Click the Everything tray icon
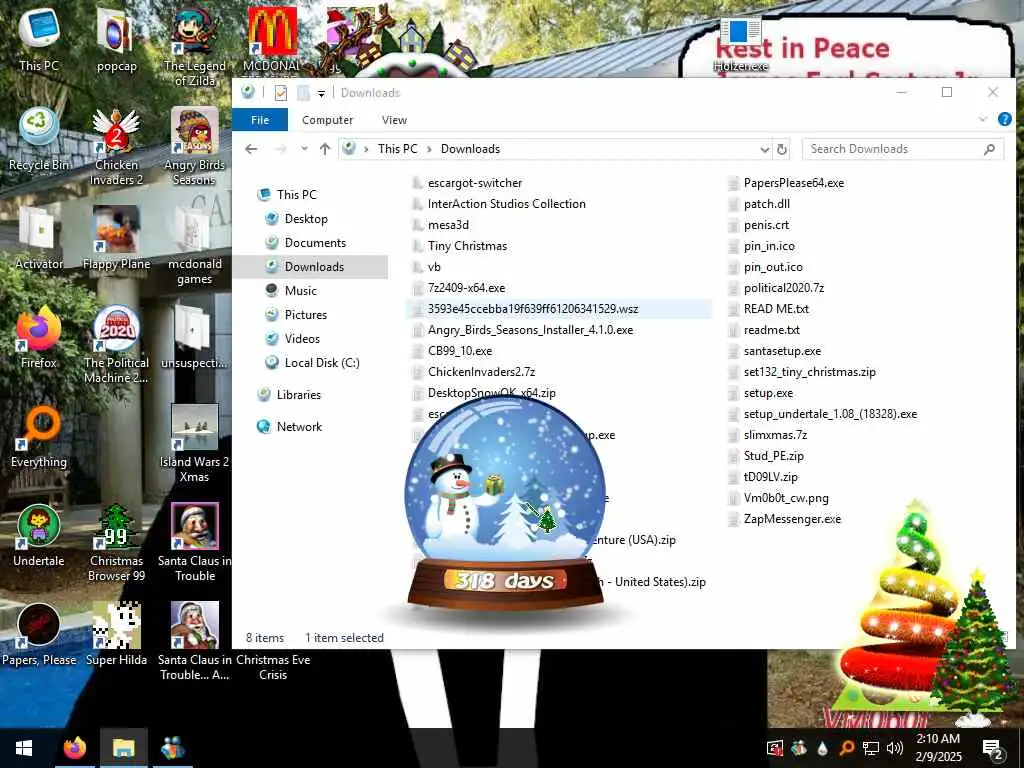Screen dimensions: 1024x768 click(846, 748)
